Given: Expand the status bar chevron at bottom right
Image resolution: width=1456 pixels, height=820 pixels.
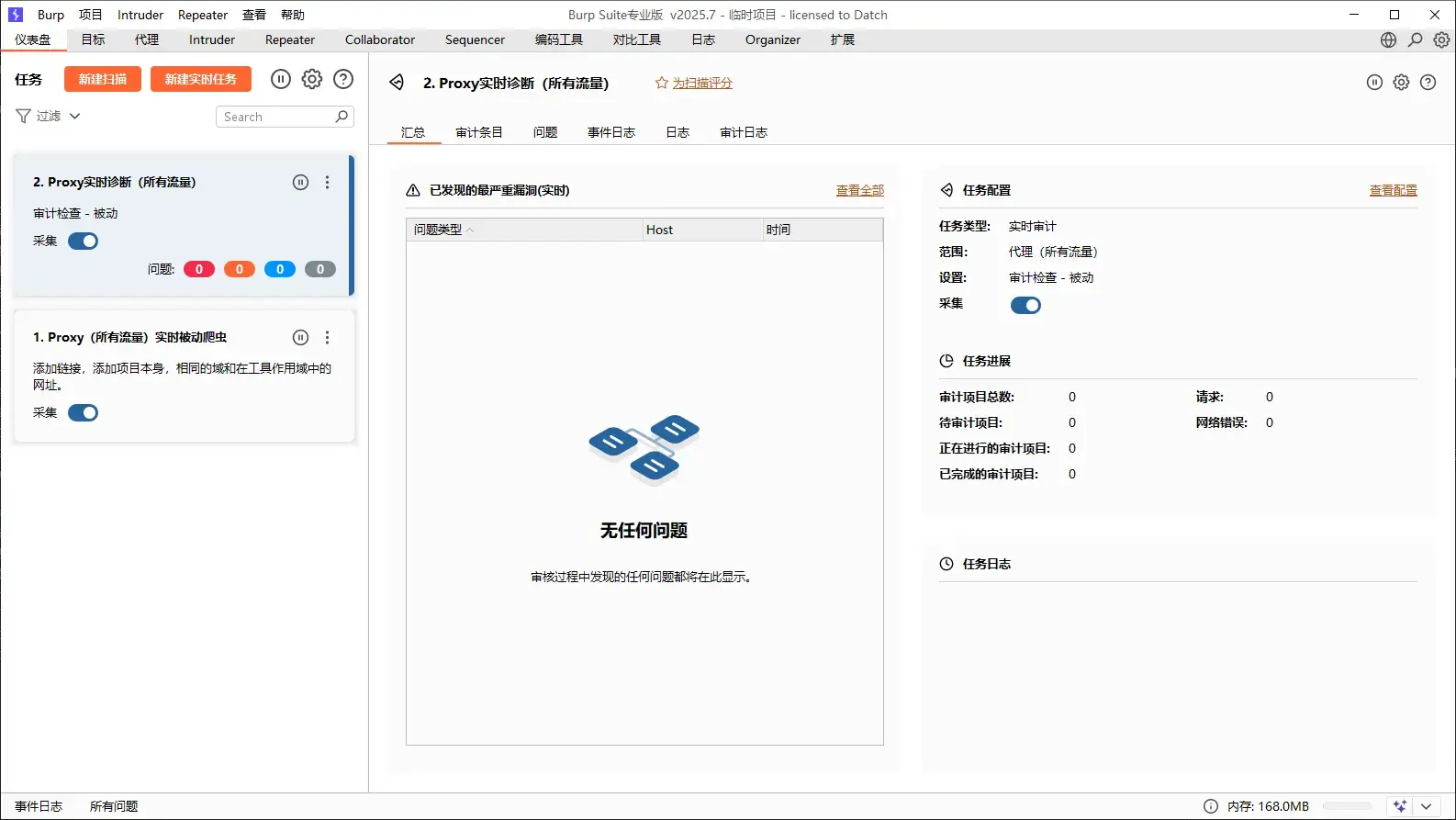Looking at the screenshot, I should [1426, 806].
